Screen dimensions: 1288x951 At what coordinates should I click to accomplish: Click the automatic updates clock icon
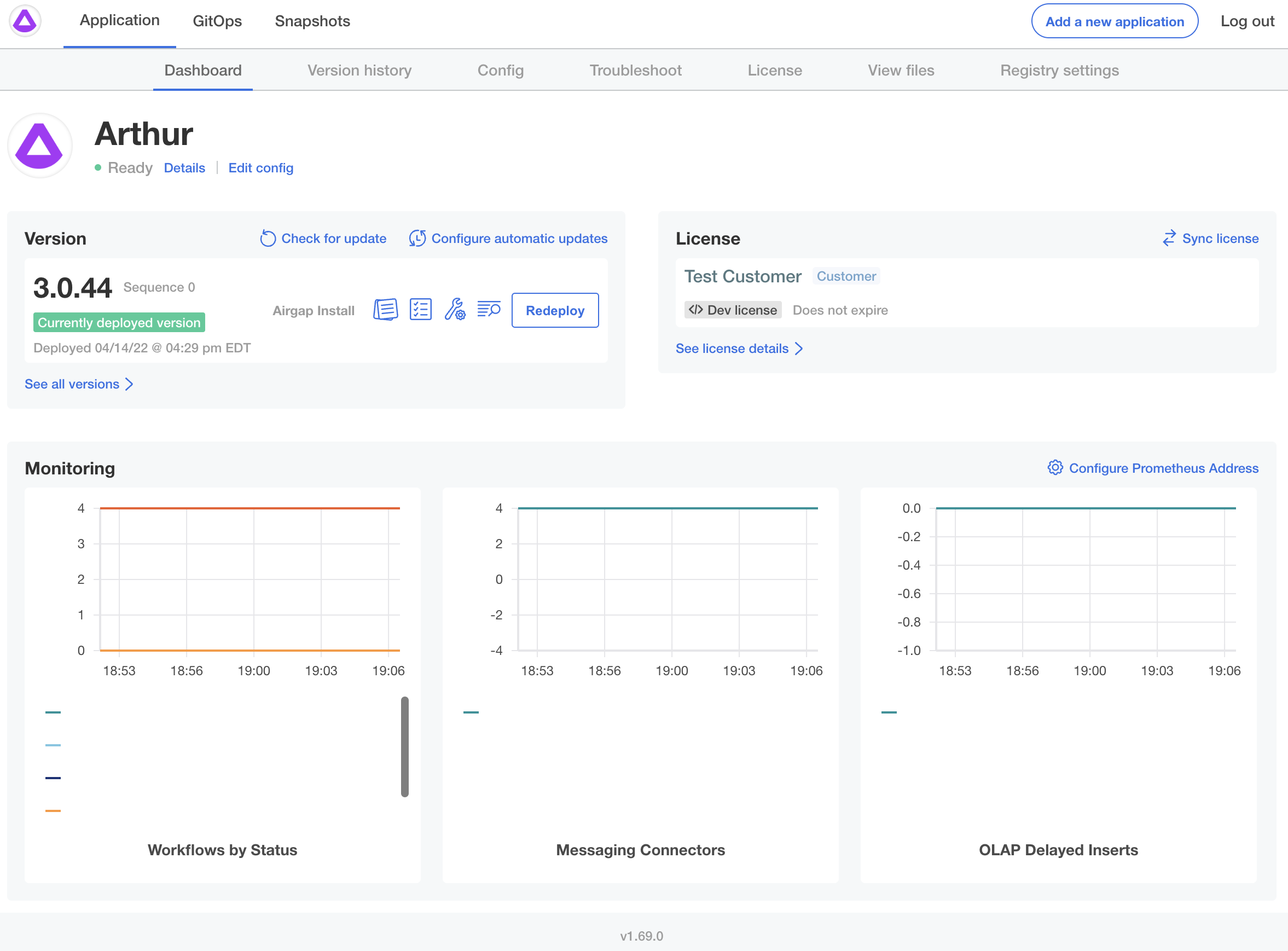[x=417, y=239]
